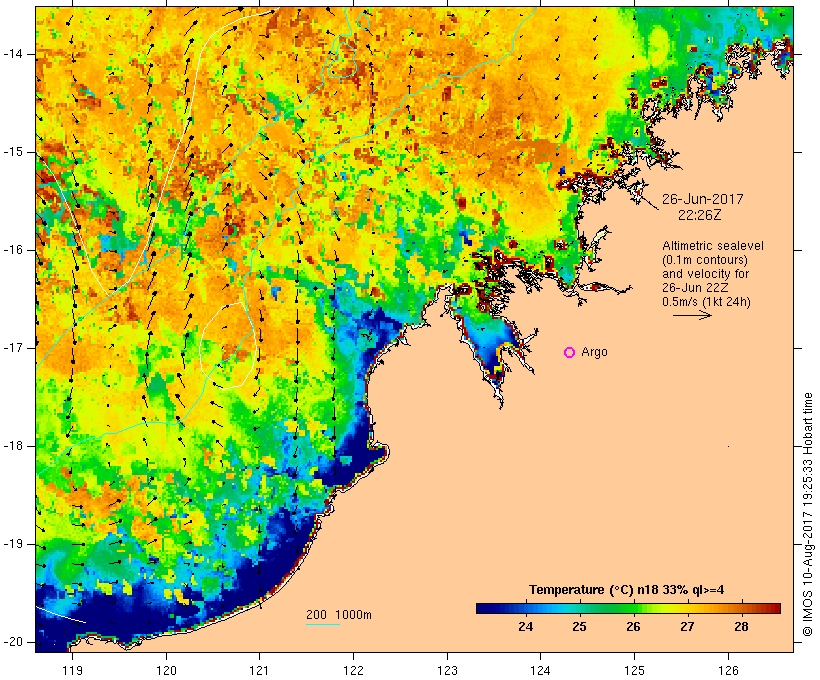Image resolution: width=820 pixels, height=680 pixels.
Task: Click the '121' longitude axis label
Action: [259, 671]
